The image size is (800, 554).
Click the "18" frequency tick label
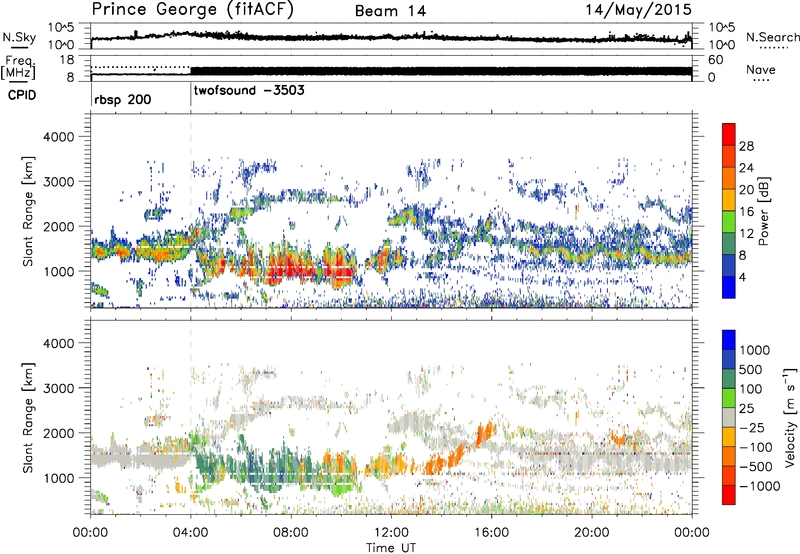(x=66, y=60)
